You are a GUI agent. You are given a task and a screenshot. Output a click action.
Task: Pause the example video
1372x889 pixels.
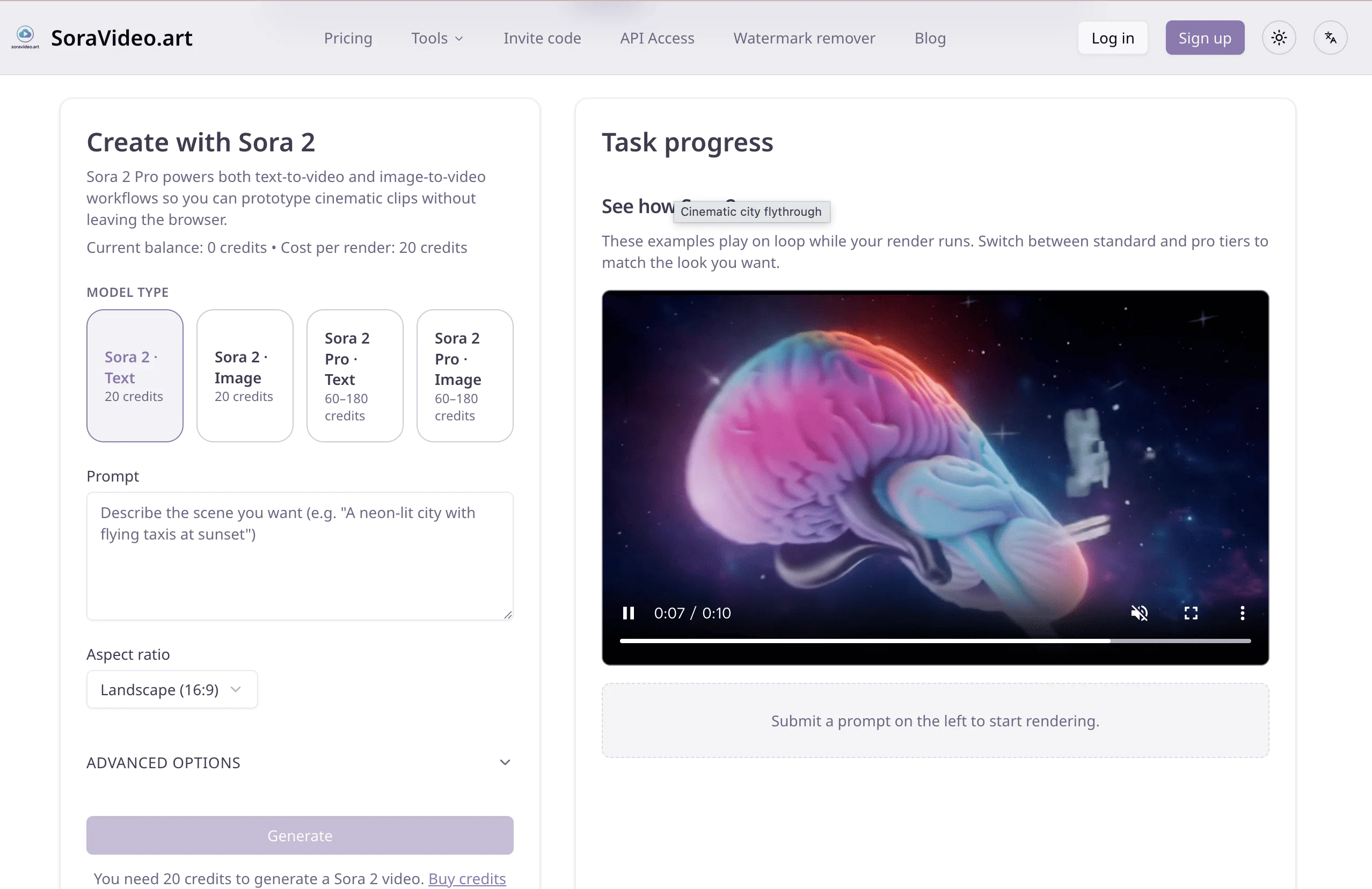coord(629,613)
